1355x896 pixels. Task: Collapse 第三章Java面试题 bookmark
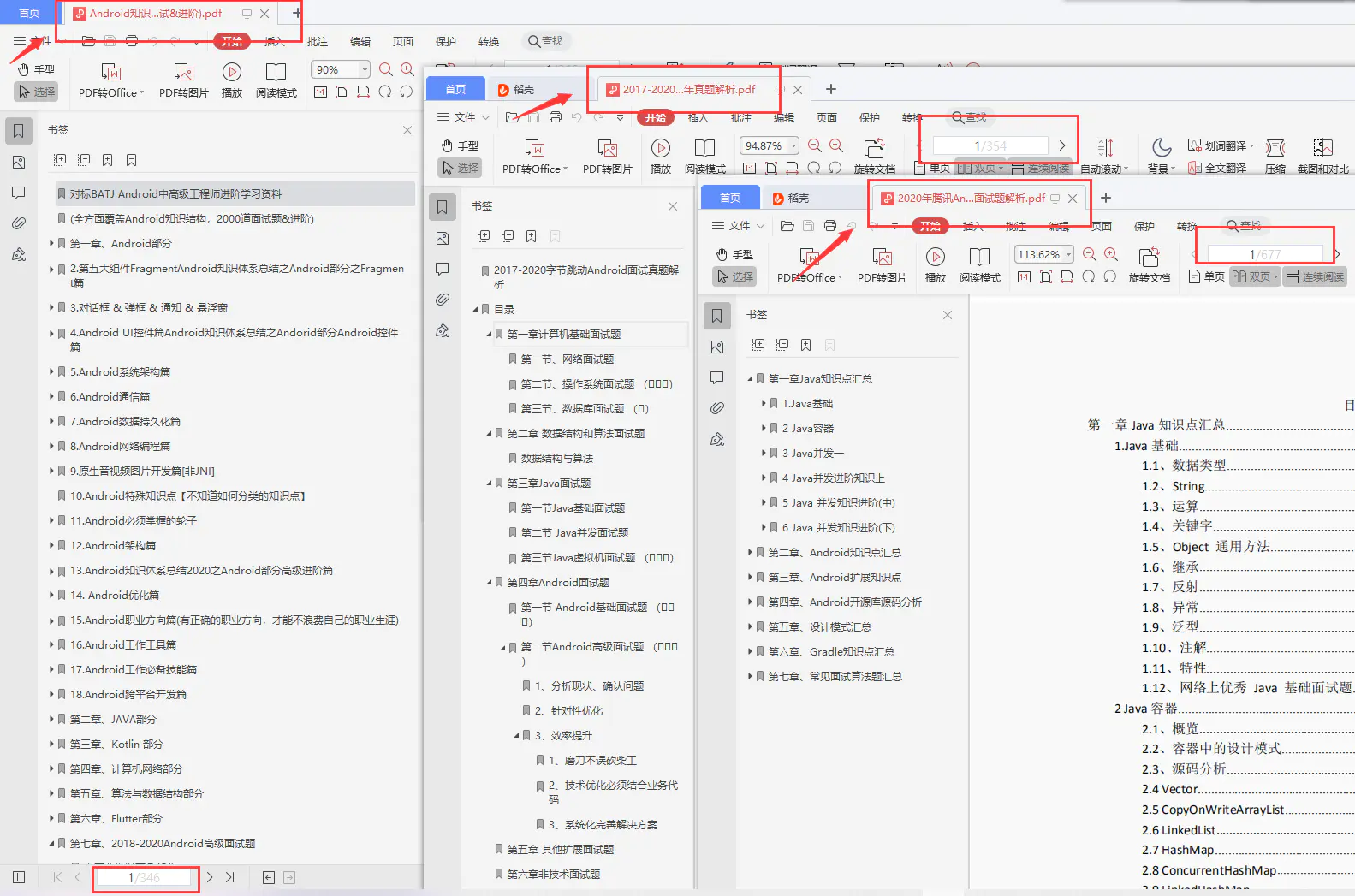[489, 483]
